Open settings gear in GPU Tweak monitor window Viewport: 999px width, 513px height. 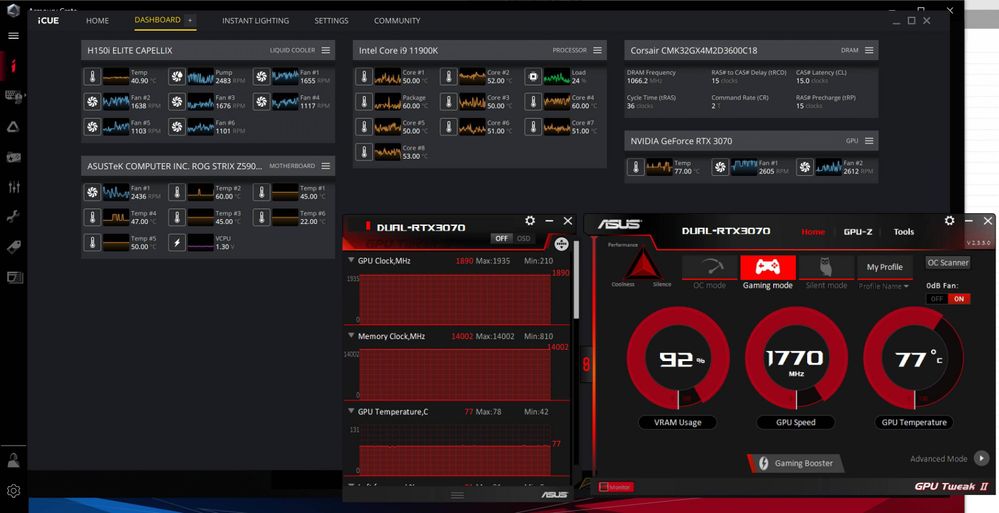pos(530,220)
